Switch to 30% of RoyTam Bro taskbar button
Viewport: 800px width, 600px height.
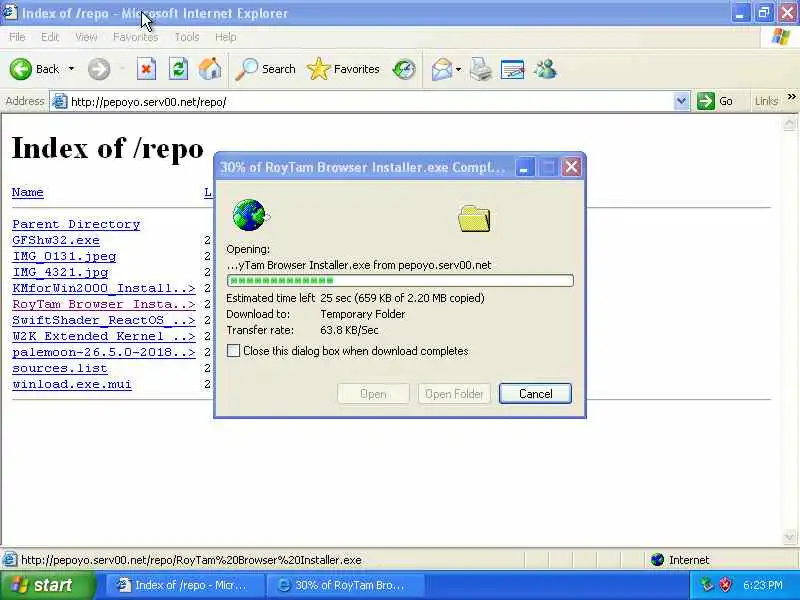click(345, 585)
